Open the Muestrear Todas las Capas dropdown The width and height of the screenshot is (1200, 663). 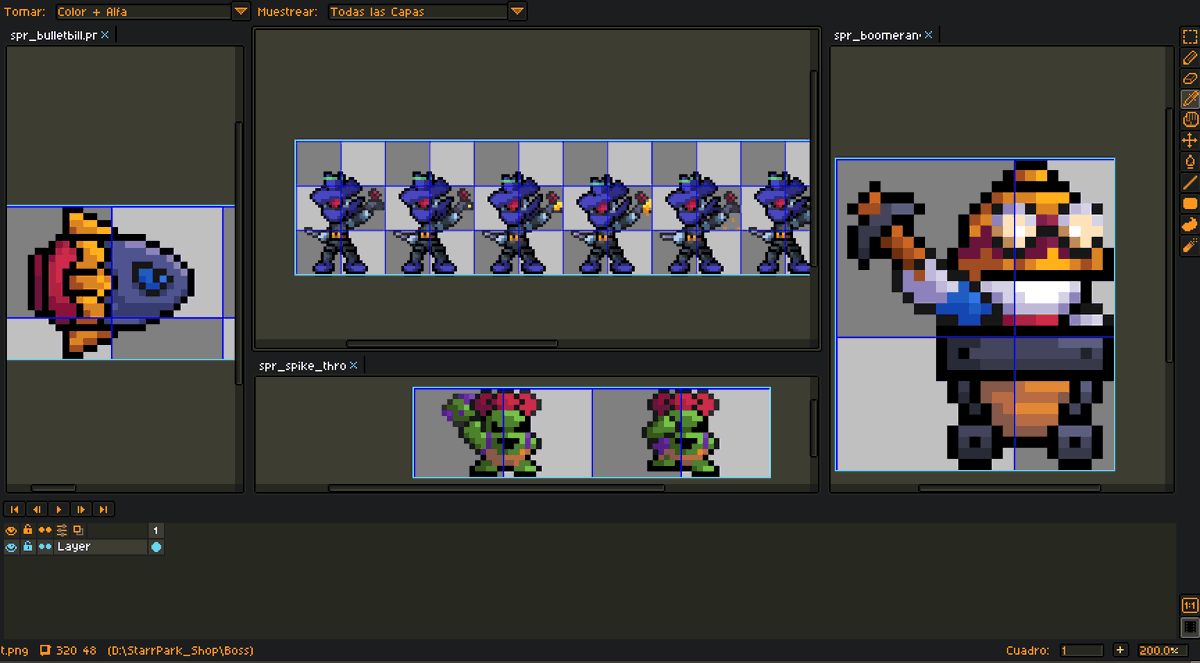click(417, 12)
